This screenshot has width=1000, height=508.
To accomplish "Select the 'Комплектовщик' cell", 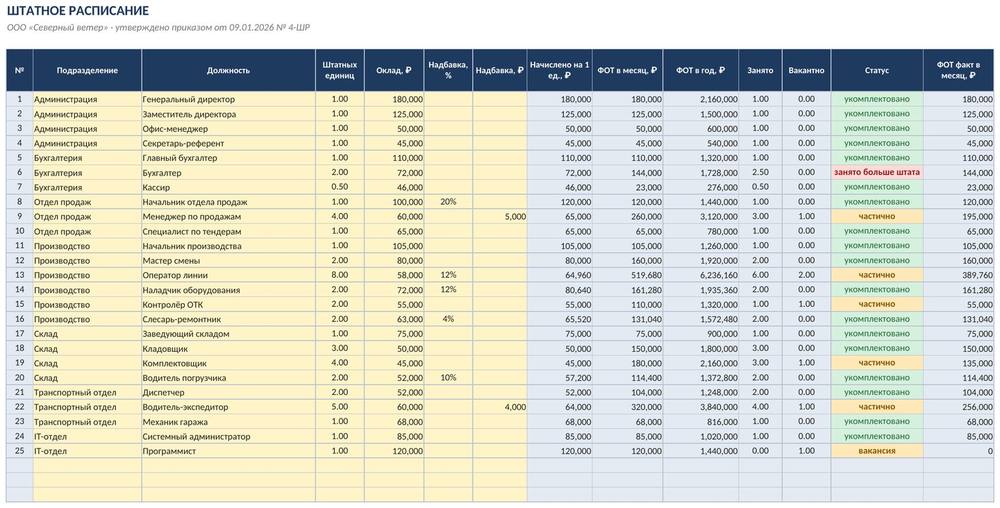I will coord(228,363).
